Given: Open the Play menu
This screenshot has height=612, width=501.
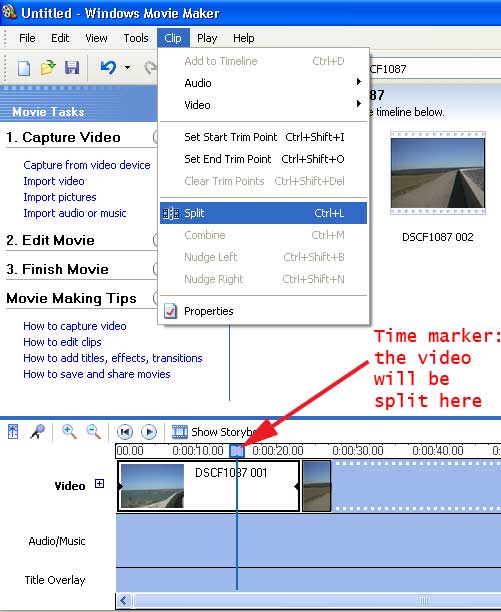Looking at the screenshot, I should point(207,38).
